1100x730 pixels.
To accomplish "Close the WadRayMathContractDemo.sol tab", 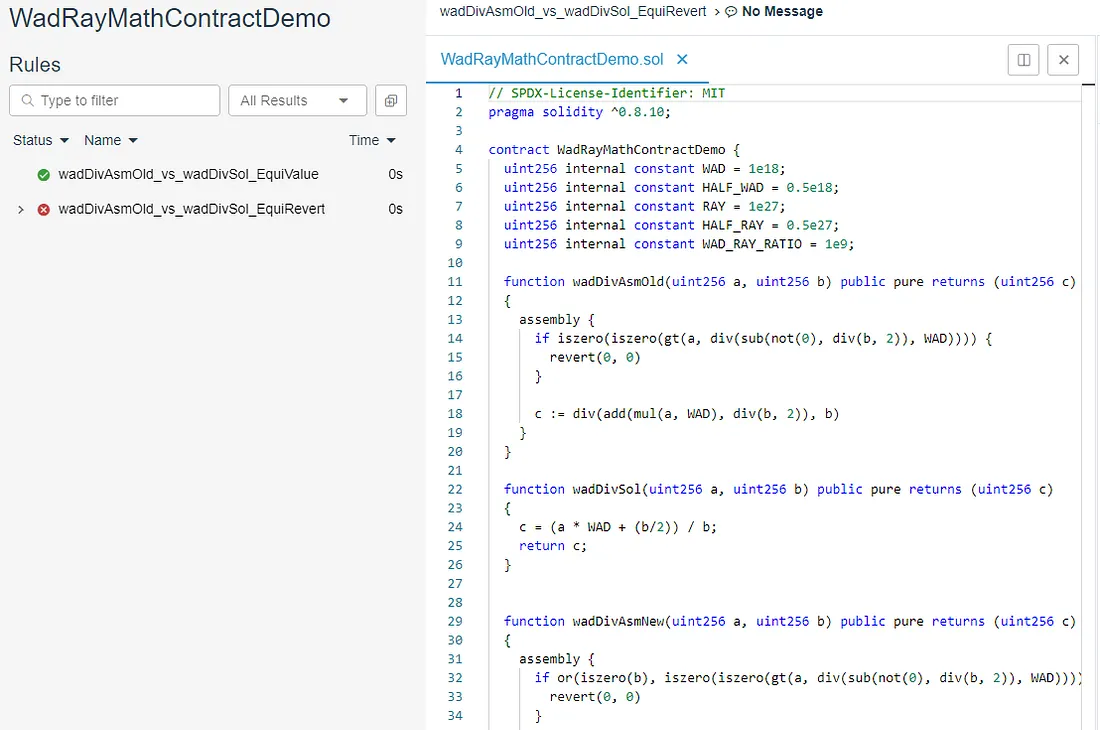I will 683,60.
